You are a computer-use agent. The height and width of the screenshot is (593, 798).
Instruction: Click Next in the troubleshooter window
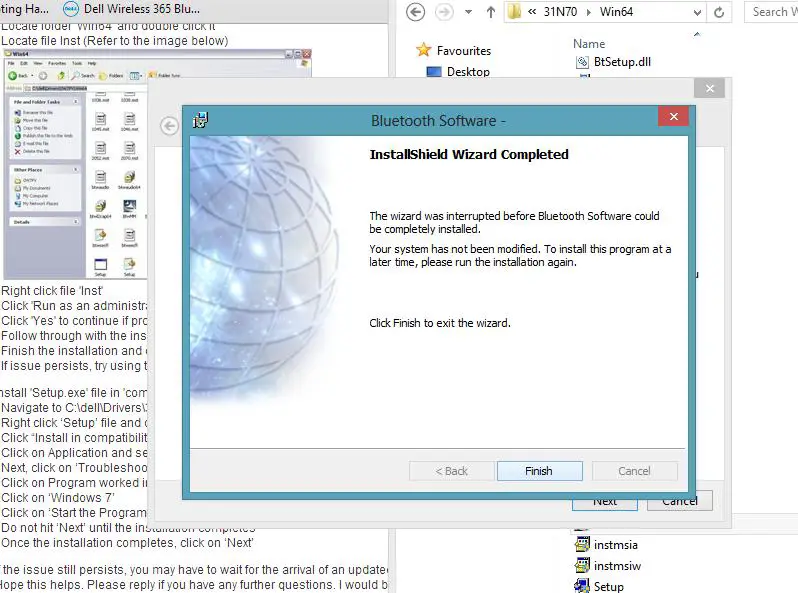[x=605, y=501]
